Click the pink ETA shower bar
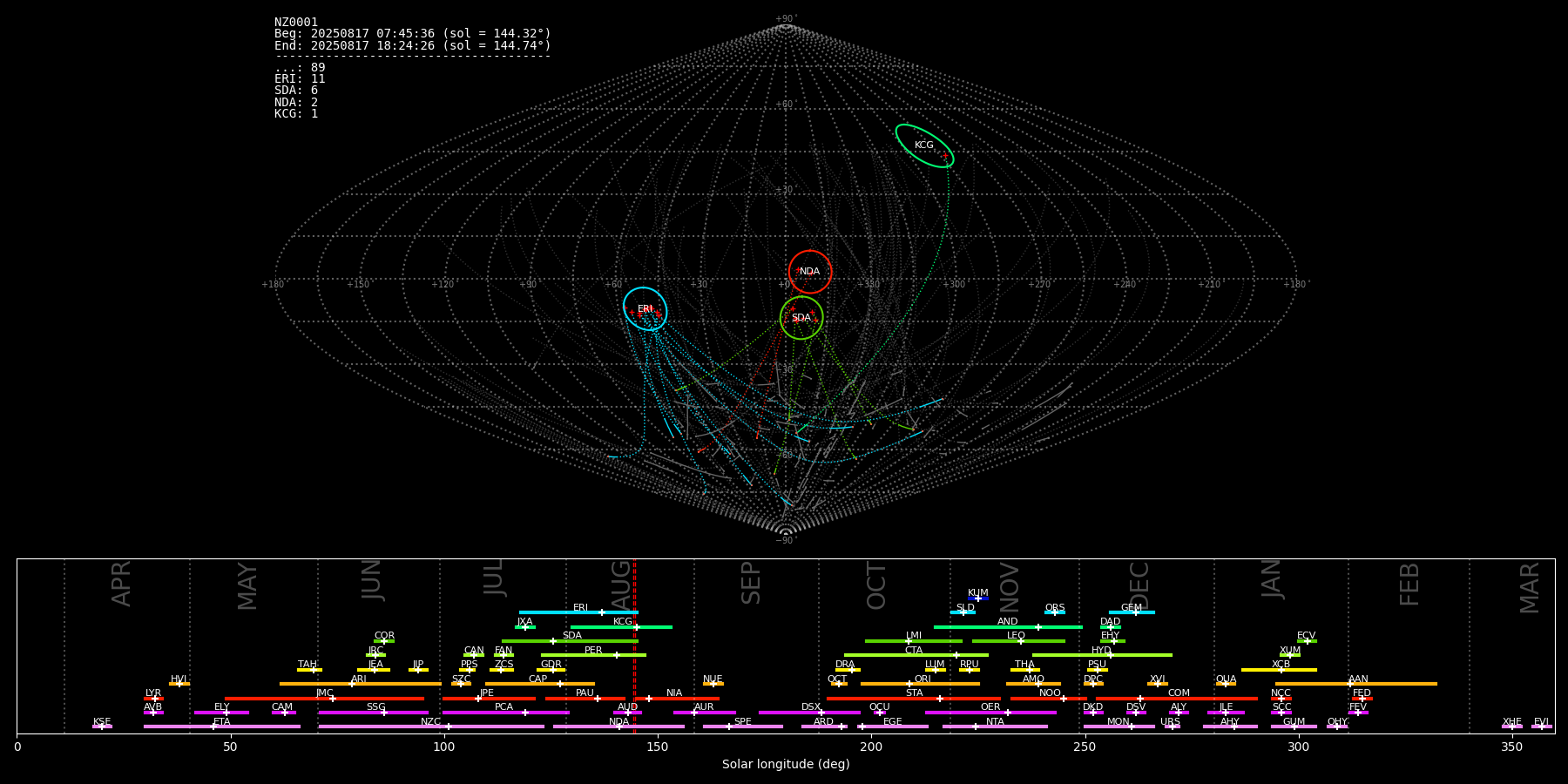 point(222,727)
